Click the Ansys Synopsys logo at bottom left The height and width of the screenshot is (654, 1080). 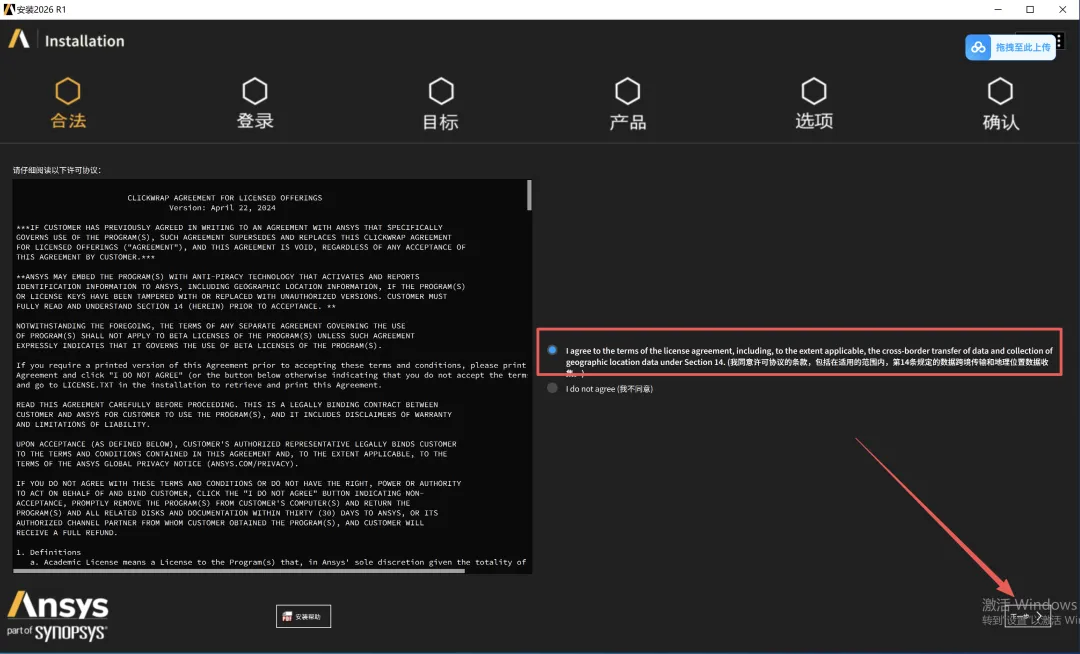(57, 615)
